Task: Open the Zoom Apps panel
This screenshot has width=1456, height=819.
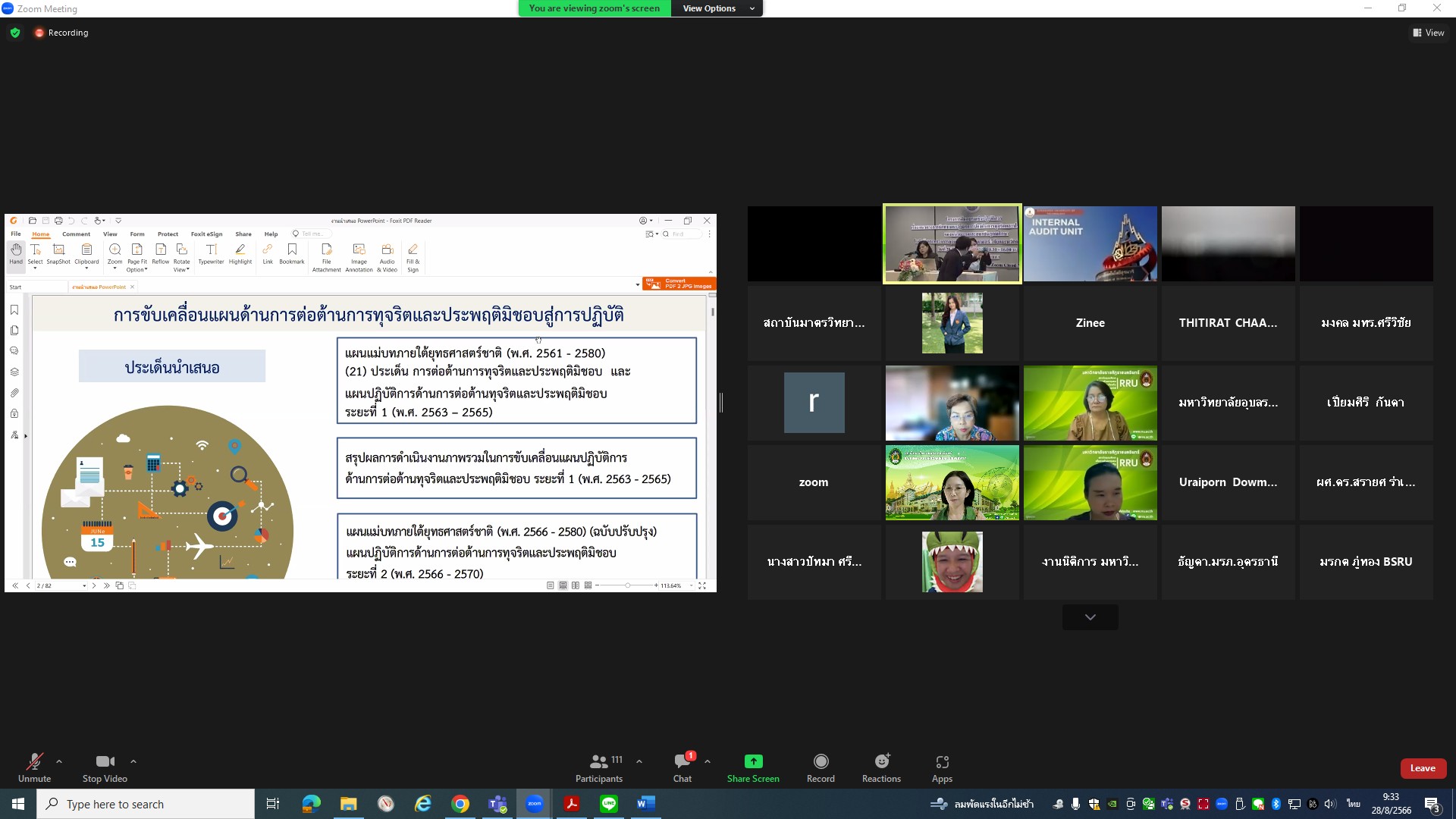Action: pyautogui.click(x=942, y=767)
